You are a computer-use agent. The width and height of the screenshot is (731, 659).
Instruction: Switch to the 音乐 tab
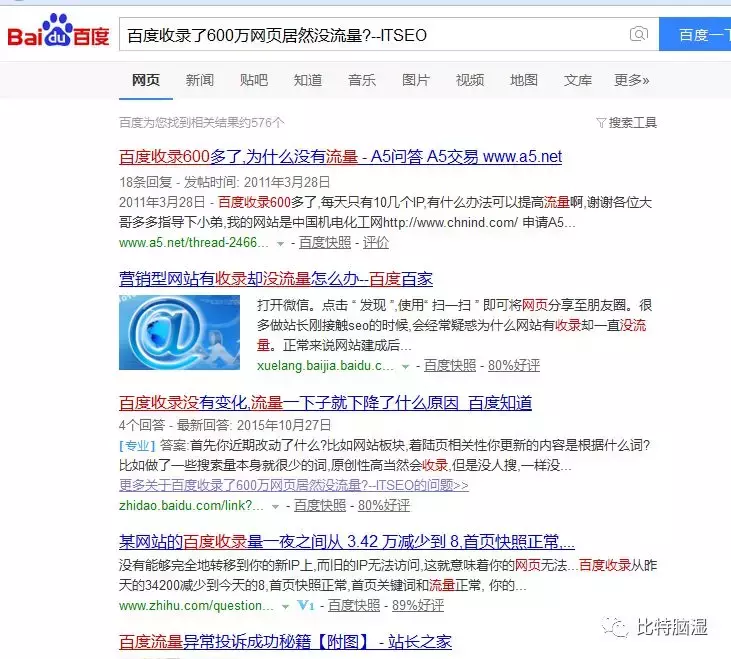click(362, 80)
